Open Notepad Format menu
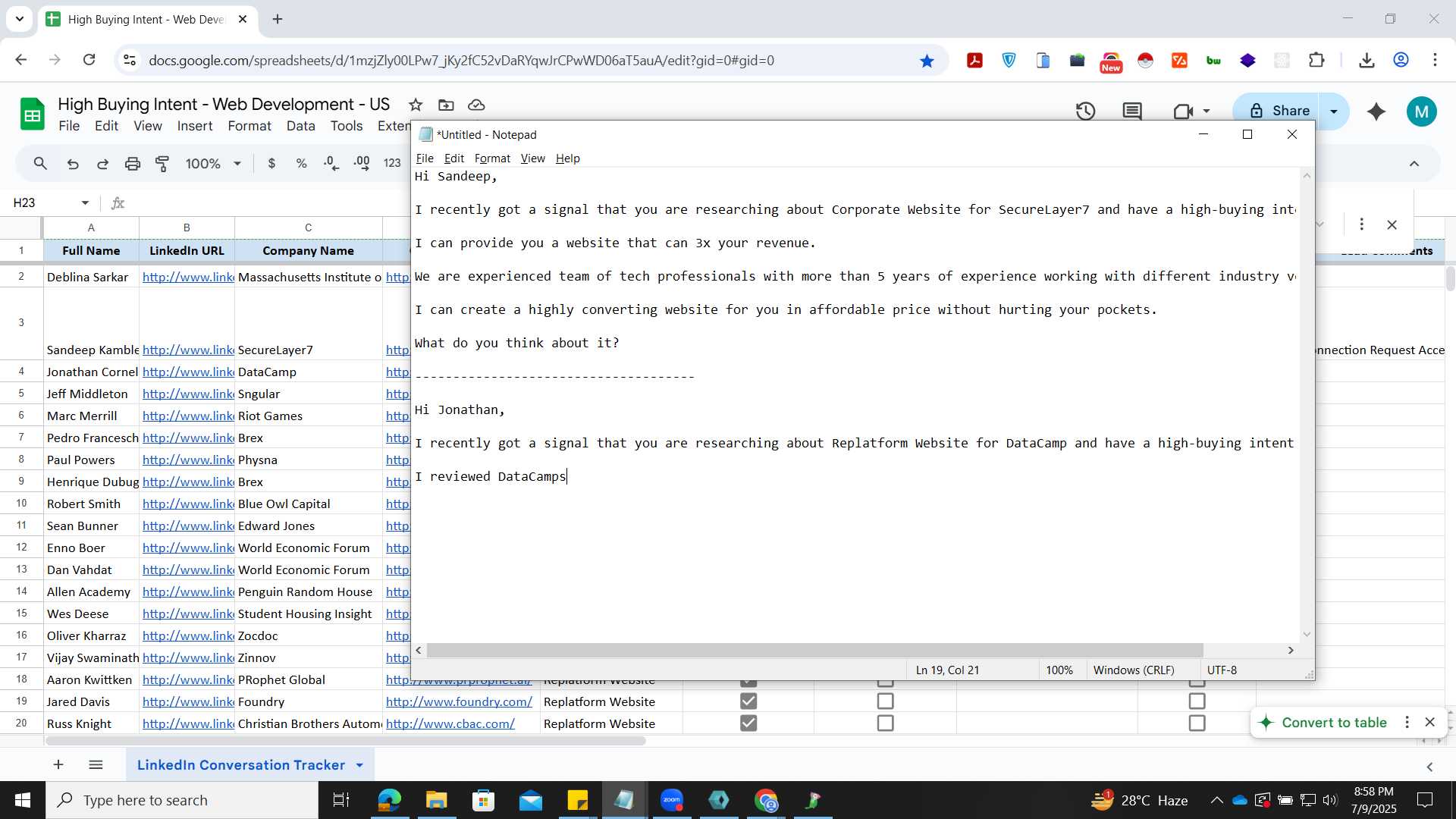This screenshot has width=1456, height=819. click(x=492, y=158)
